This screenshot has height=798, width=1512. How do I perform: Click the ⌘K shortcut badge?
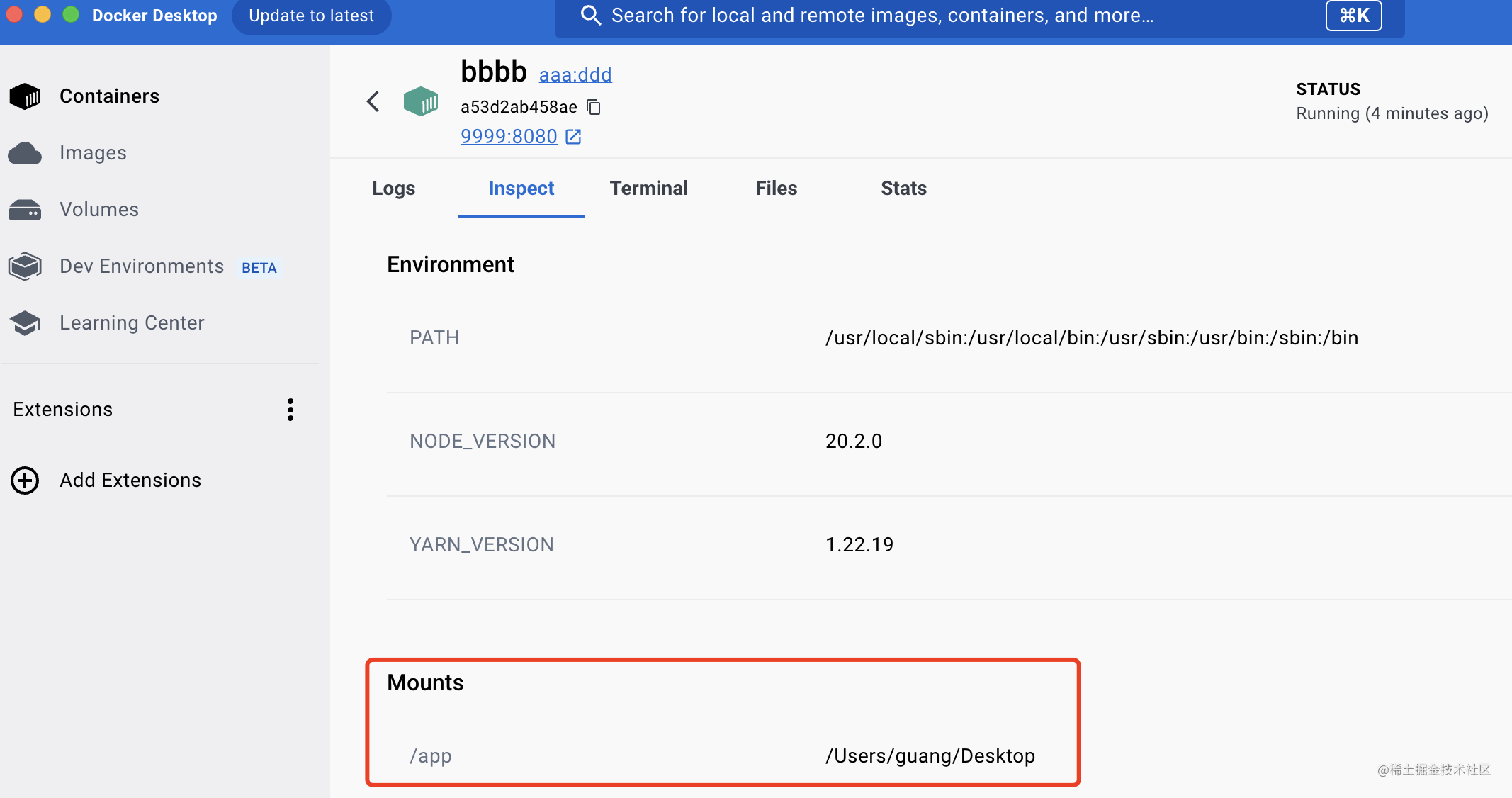tap(1353, 16)
